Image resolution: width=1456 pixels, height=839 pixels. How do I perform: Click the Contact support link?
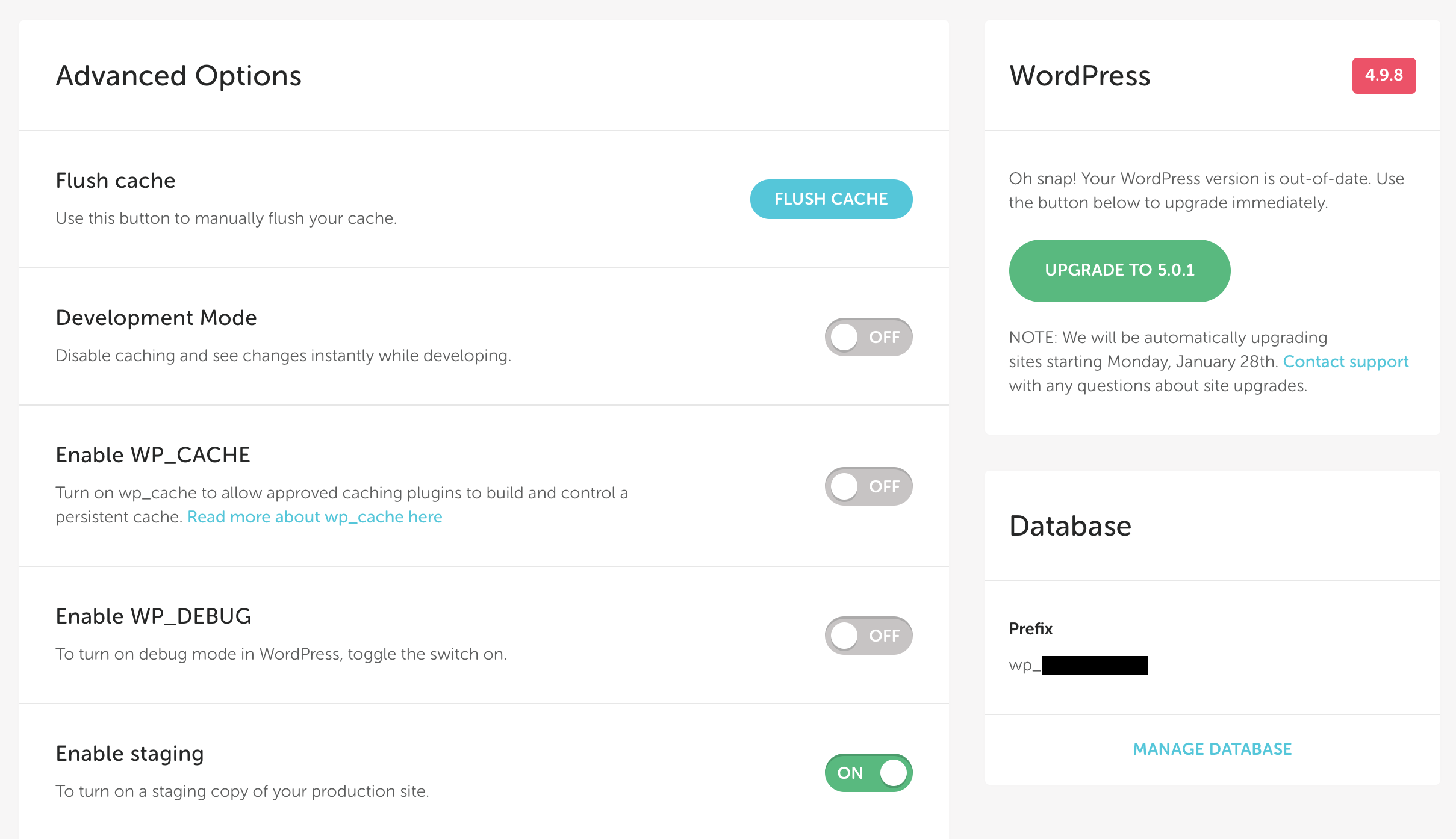1350,360
